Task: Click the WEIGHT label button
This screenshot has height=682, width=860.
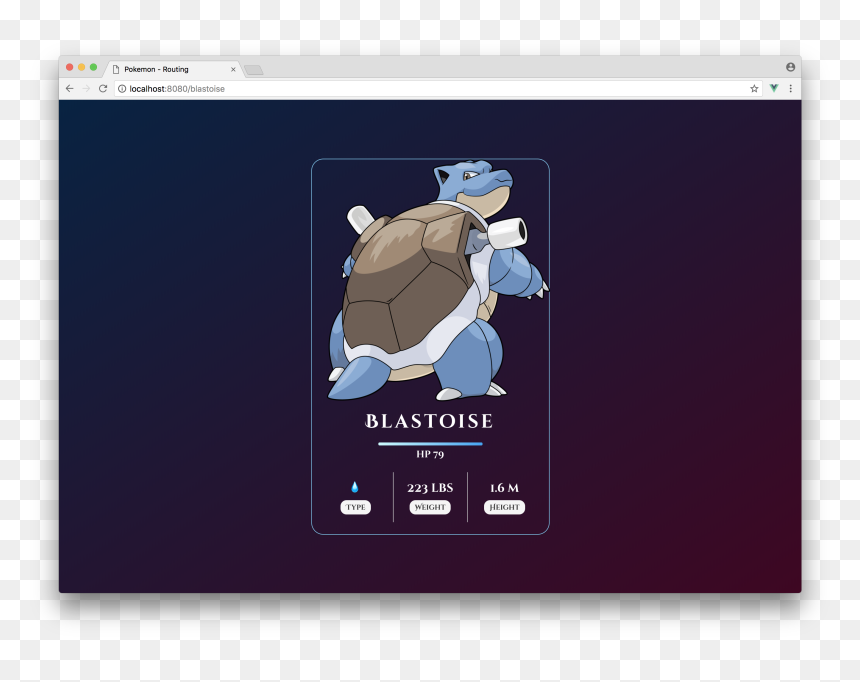Action: (x=430, y=507)
